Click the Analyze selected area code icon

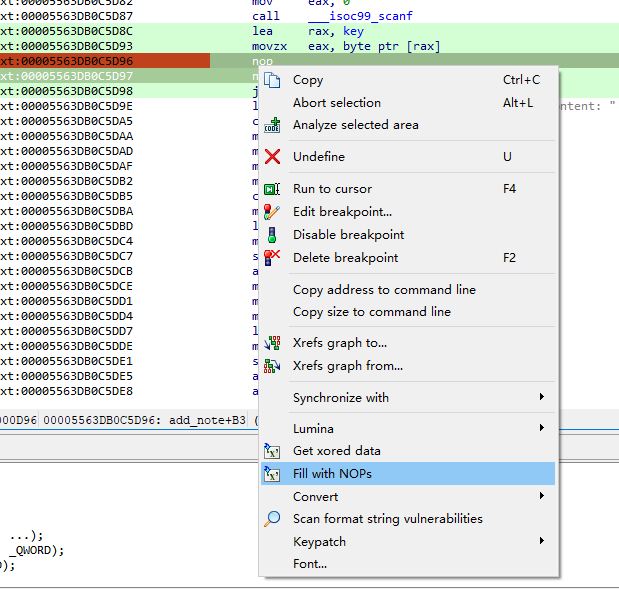point(272,125)
